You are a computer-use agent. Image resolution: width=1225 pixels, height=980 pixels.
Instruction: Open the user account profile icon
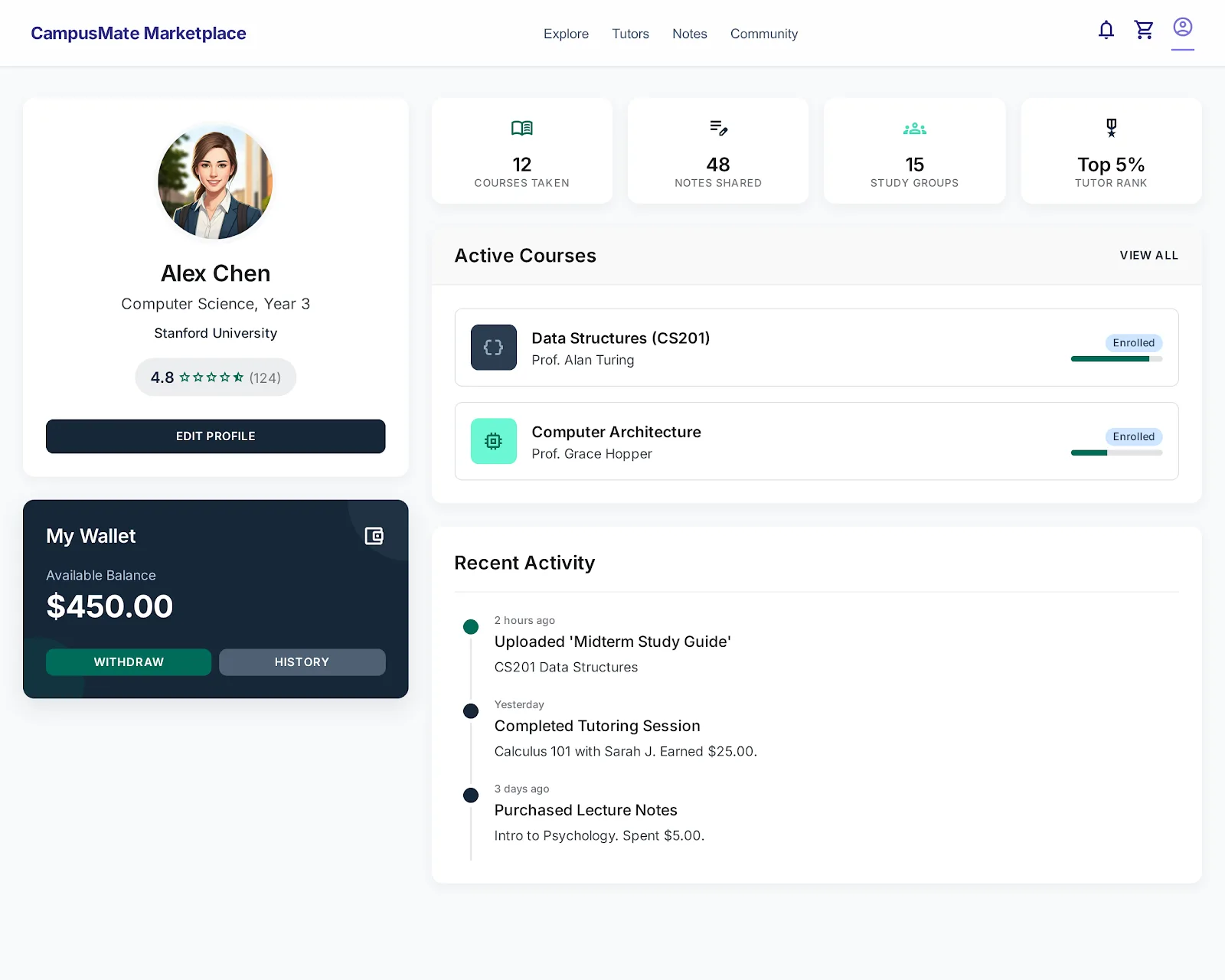tap(1183, 28)
